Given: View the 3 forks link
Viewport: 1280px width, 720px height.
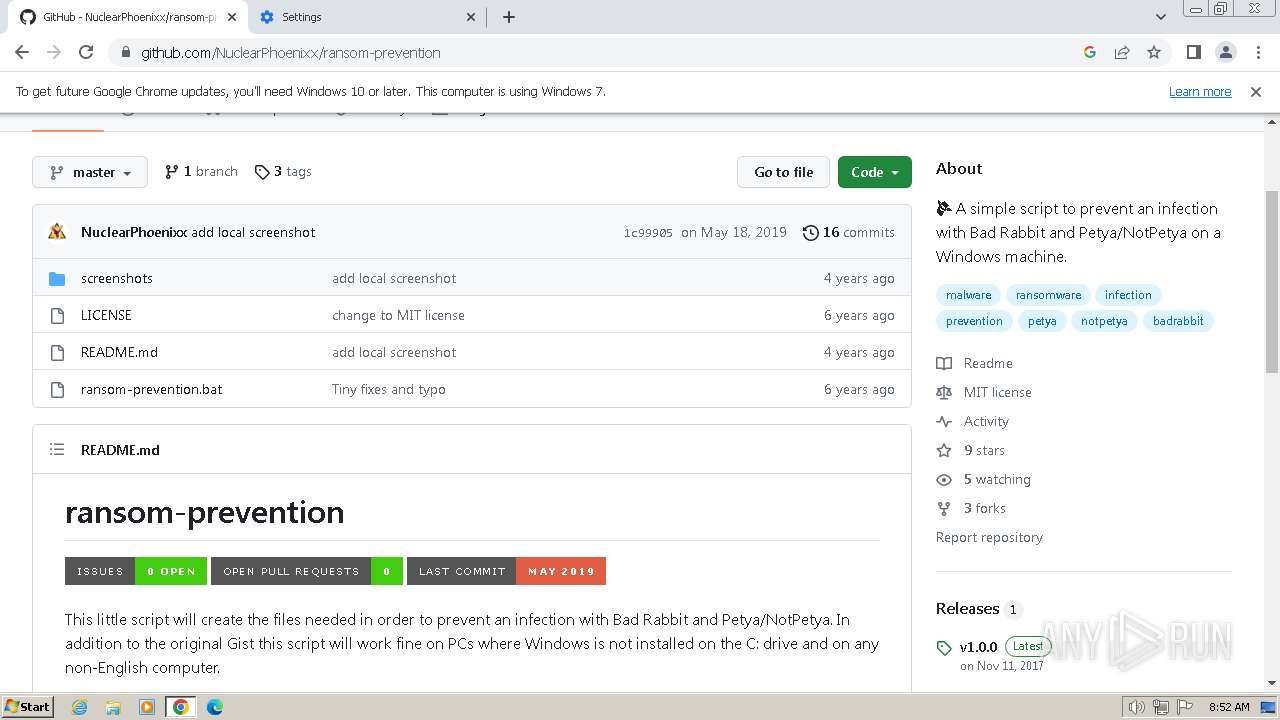Looking at the screenshot, I should [971, 508].
